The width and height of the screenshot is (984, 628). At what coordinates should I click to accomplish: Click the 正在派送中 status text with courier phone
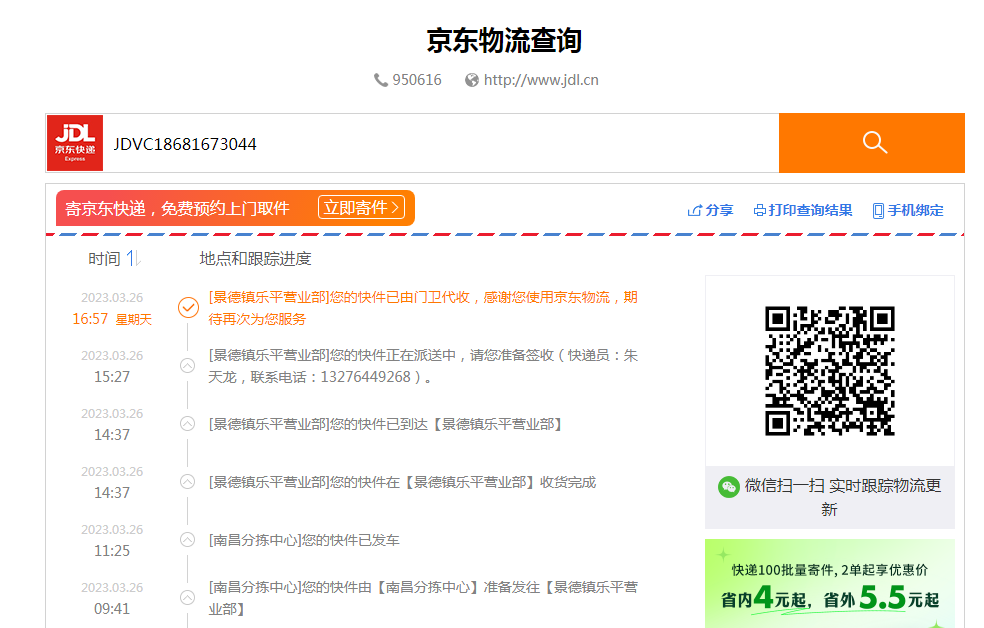click(x=423, y=366)
